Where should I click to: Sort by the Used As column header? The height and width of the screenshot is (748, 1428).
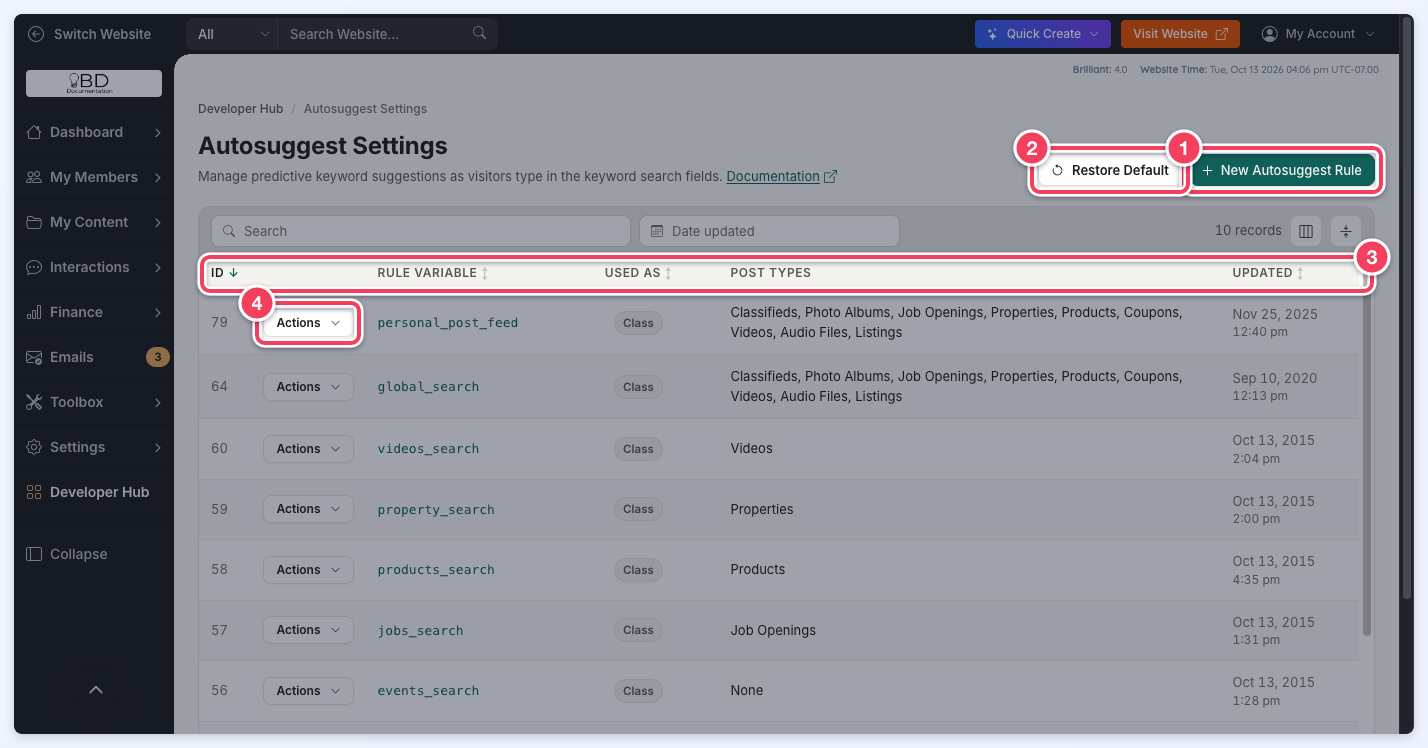tap(638, 273)
